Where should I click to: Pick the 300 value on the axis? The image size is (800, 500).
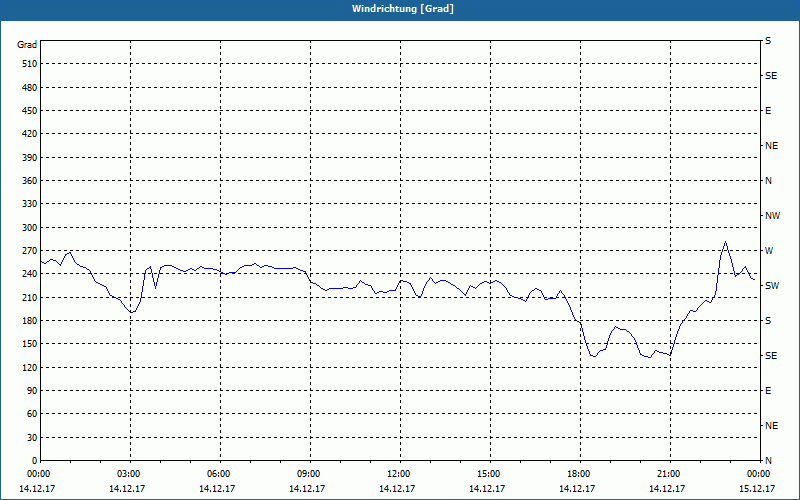click(x=30, y=228)
